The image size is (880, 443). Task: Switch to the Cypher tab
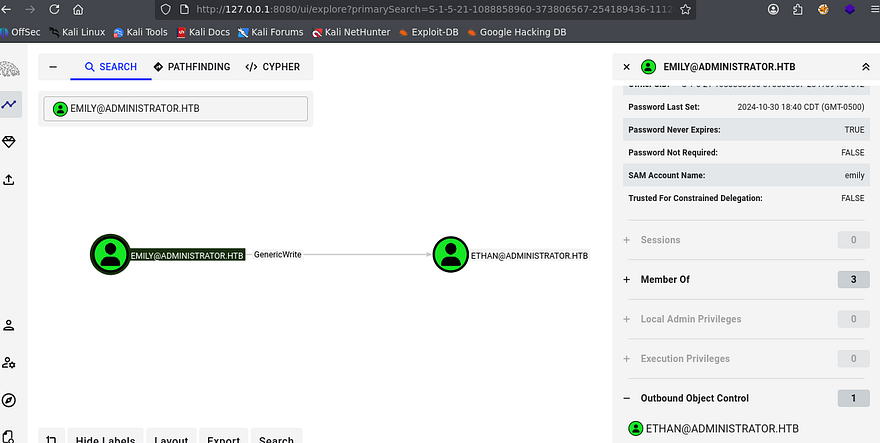(x=272, y=67)
